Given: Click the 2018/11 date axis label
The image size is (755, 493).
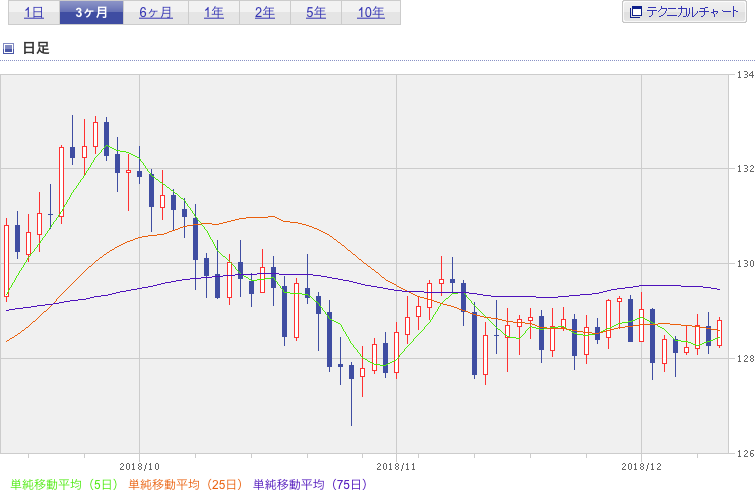Looking at the screenshot, I should pyautogui.click(x=396, y=467).
